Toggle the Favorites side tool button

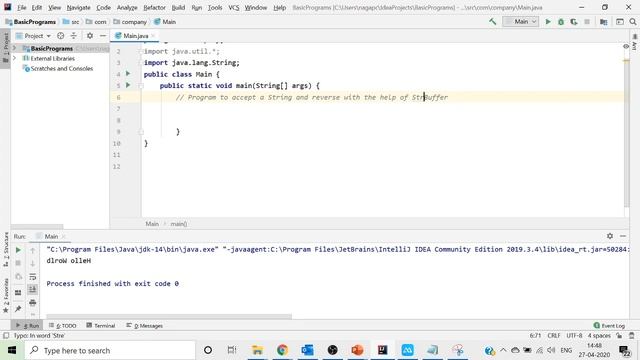(x=5, y=296)
